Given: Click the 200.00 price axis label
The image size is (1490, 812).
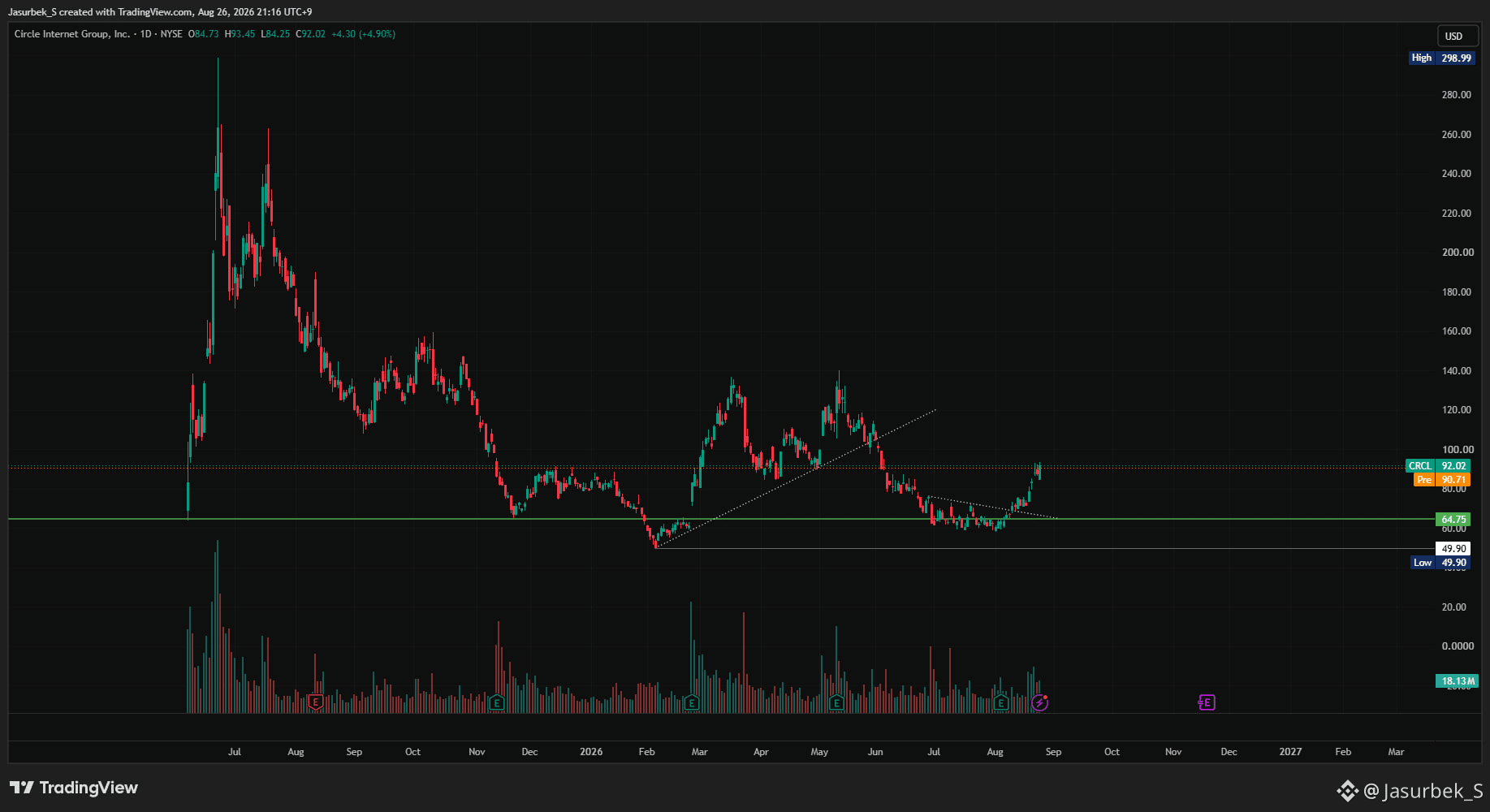Looking at the screenshot, I should [x=1458, y=253].
